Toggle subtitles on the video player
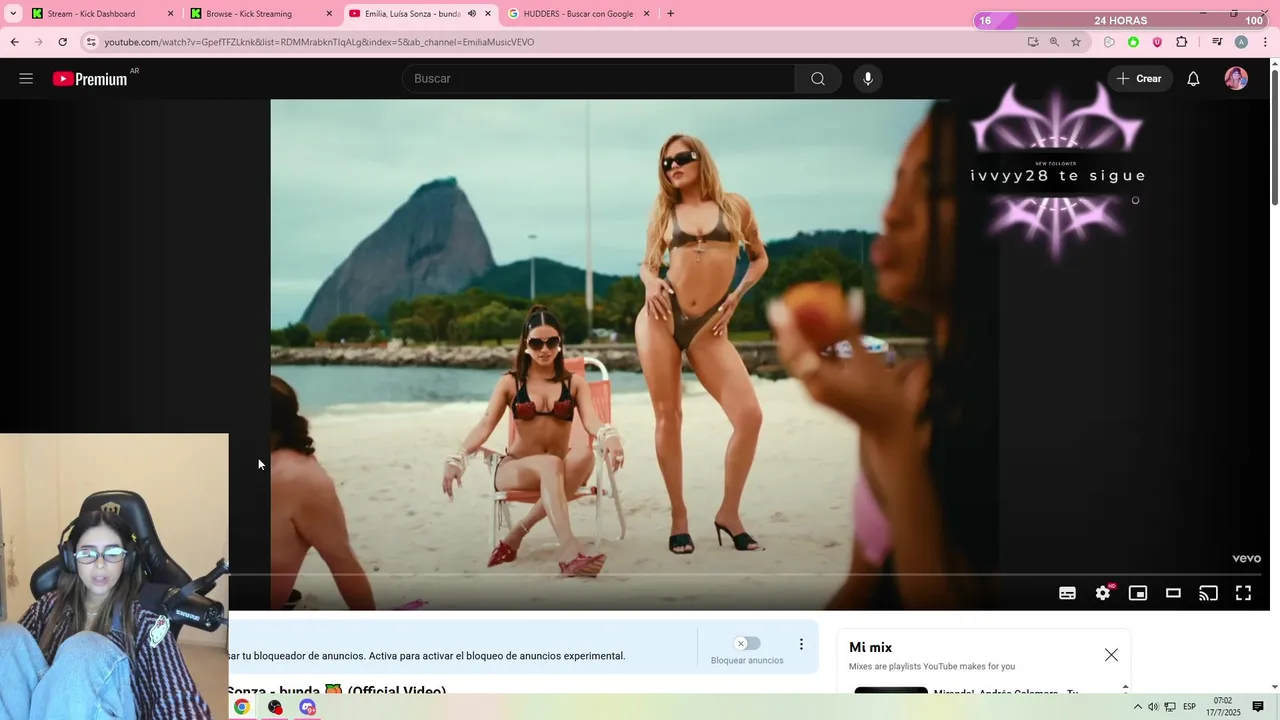The width and height of the screenshot is (1280, 720). (x=1067, y=593)
